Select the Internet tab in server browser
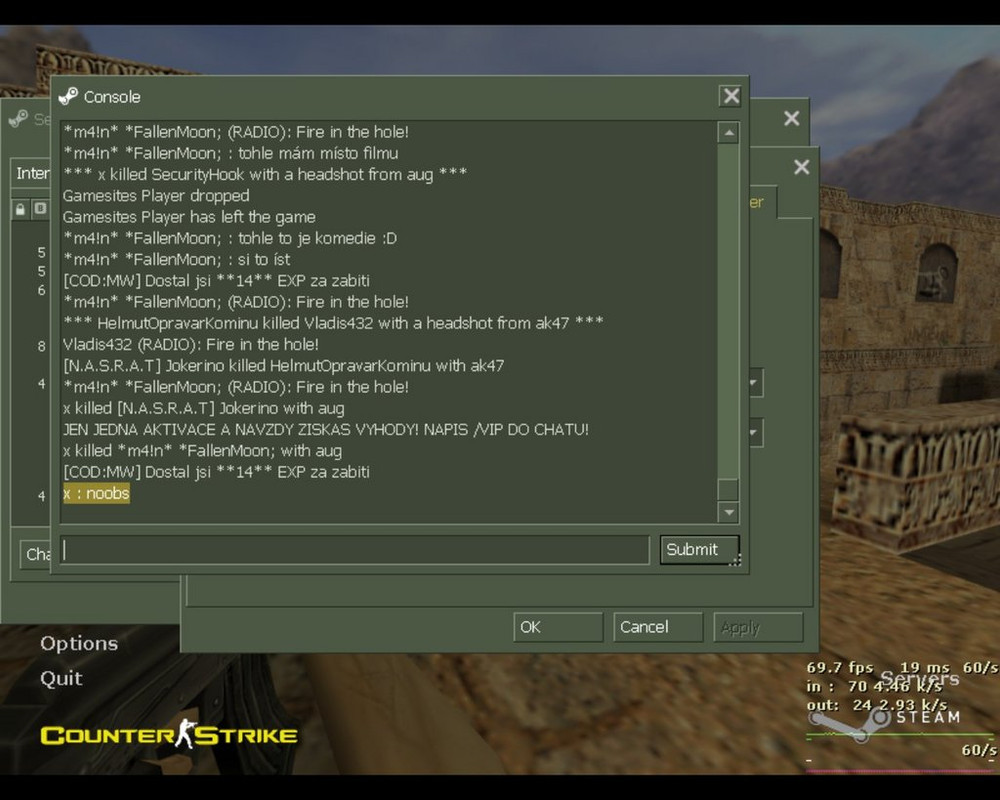This screenshot has width=1000, height=800. tap(31, 173)
